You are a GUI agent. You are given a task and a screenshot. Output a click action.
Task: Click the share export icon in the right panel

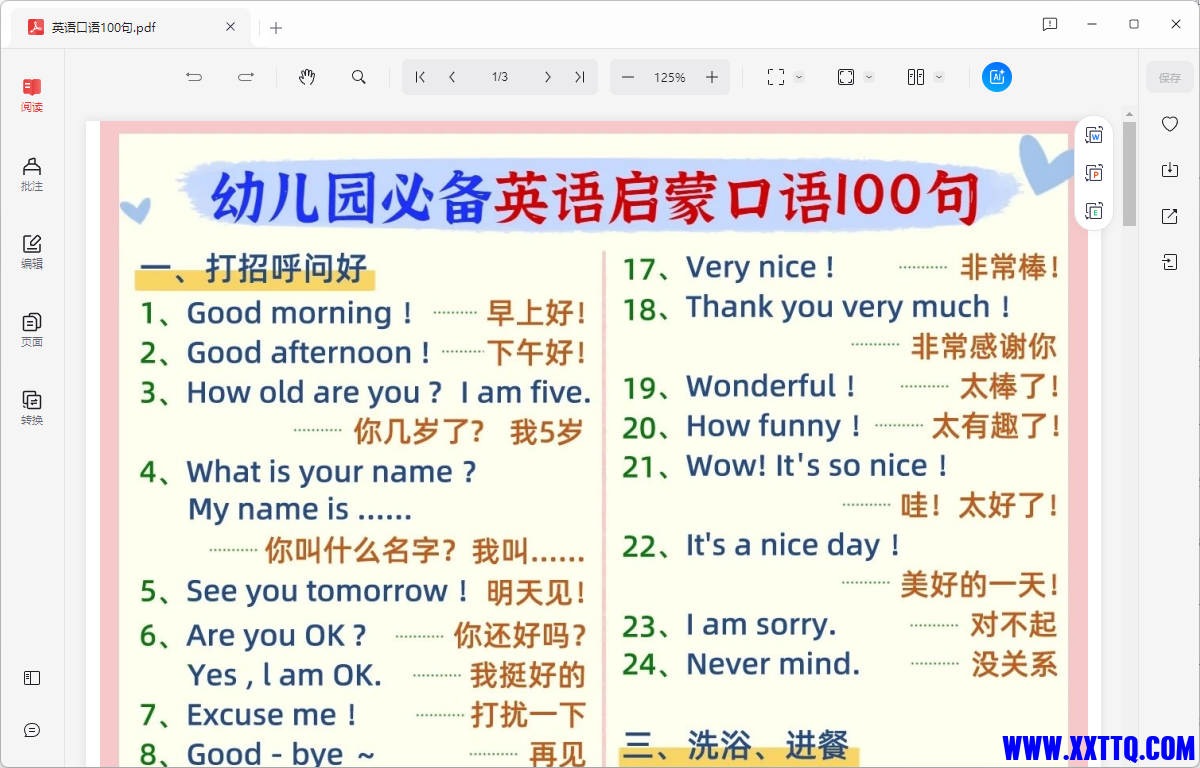1170,216
